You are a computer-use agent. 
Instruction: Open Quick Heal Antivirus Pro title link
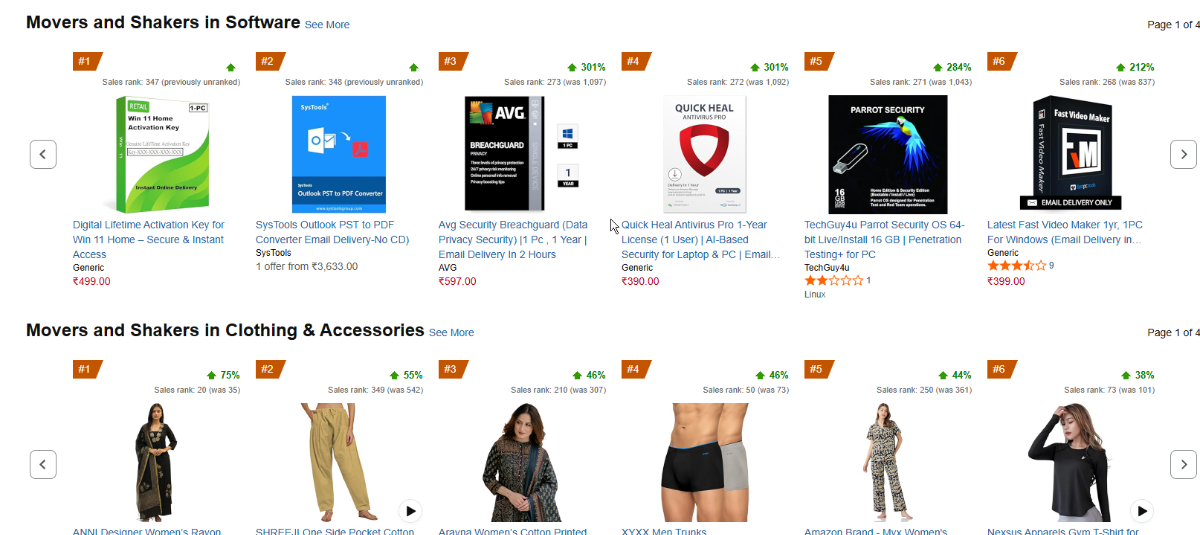click(700, 240)
